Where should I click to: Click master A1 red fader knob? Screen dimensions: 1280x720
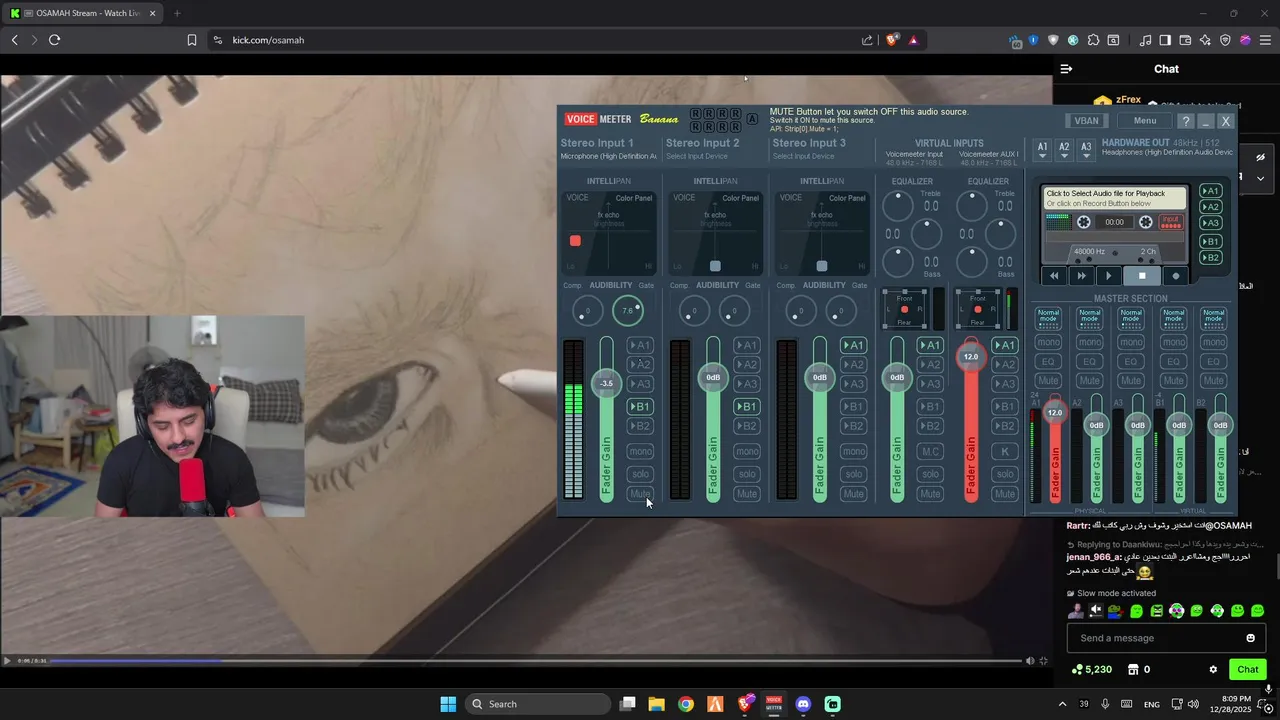tap(1055, 412)
